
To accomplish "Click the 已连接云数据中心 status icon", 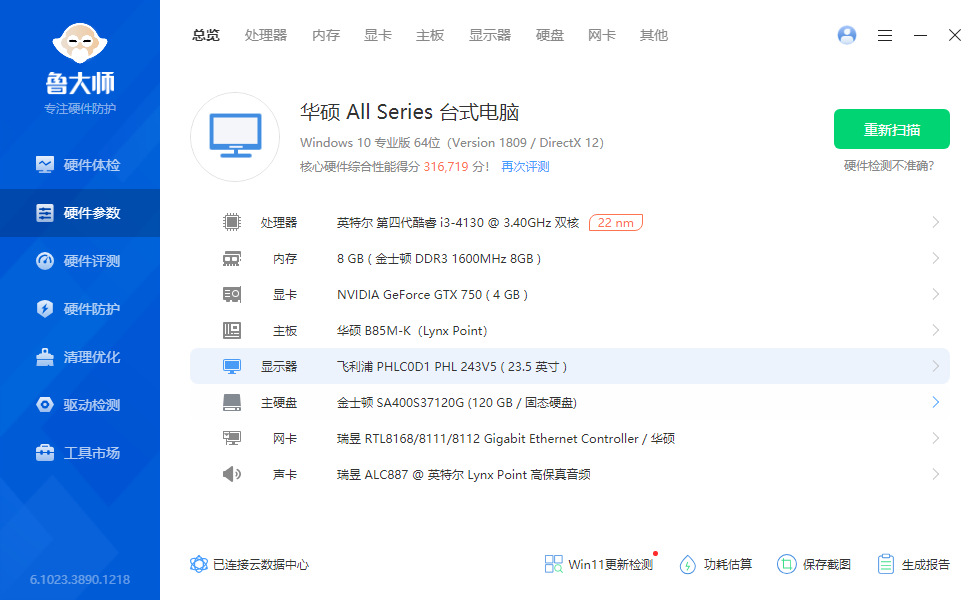I will pyautogui.click(x=199, y=564).
